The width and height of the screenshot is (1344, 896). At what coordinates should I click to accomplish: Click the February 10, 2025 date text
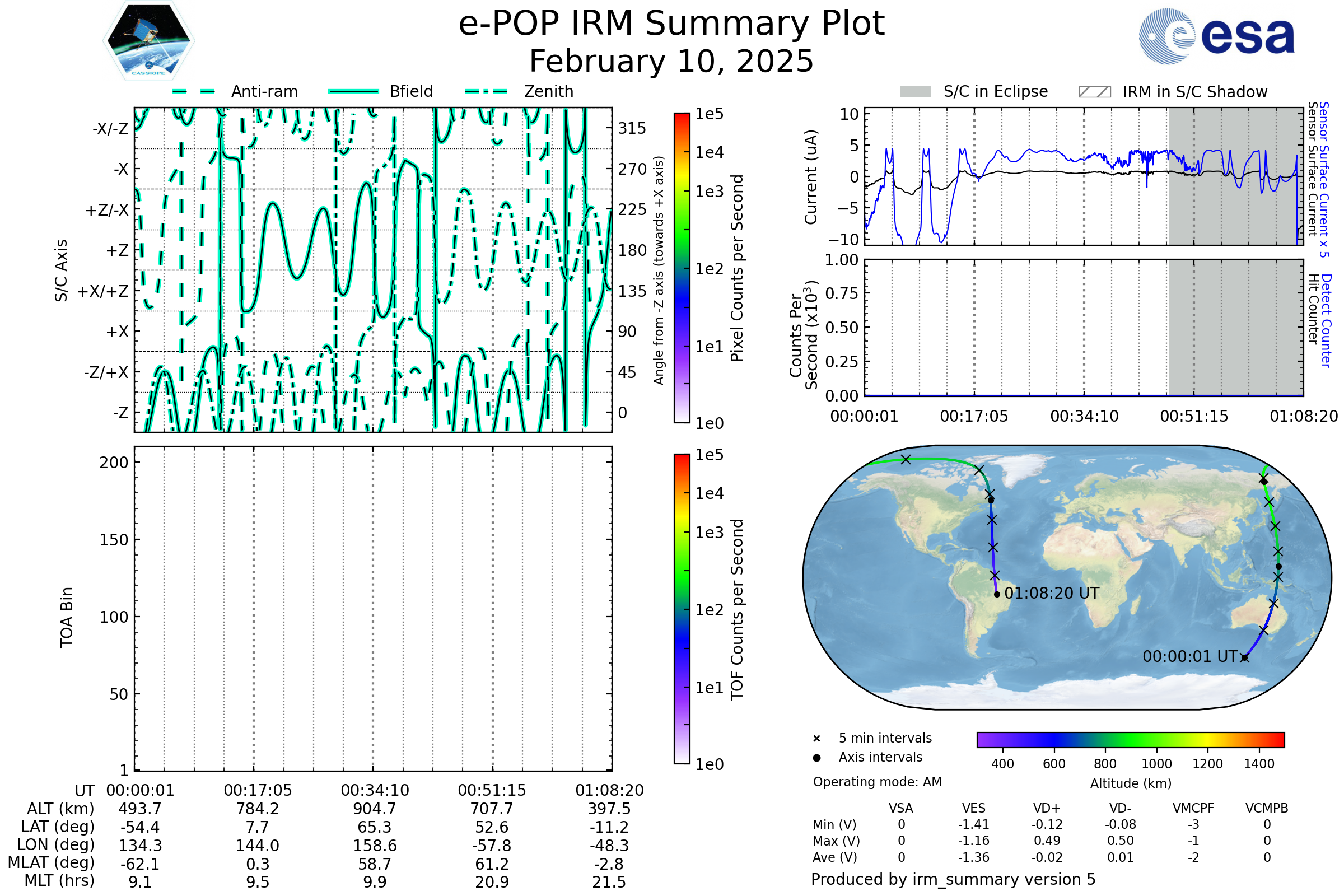[x=671, y=62]
